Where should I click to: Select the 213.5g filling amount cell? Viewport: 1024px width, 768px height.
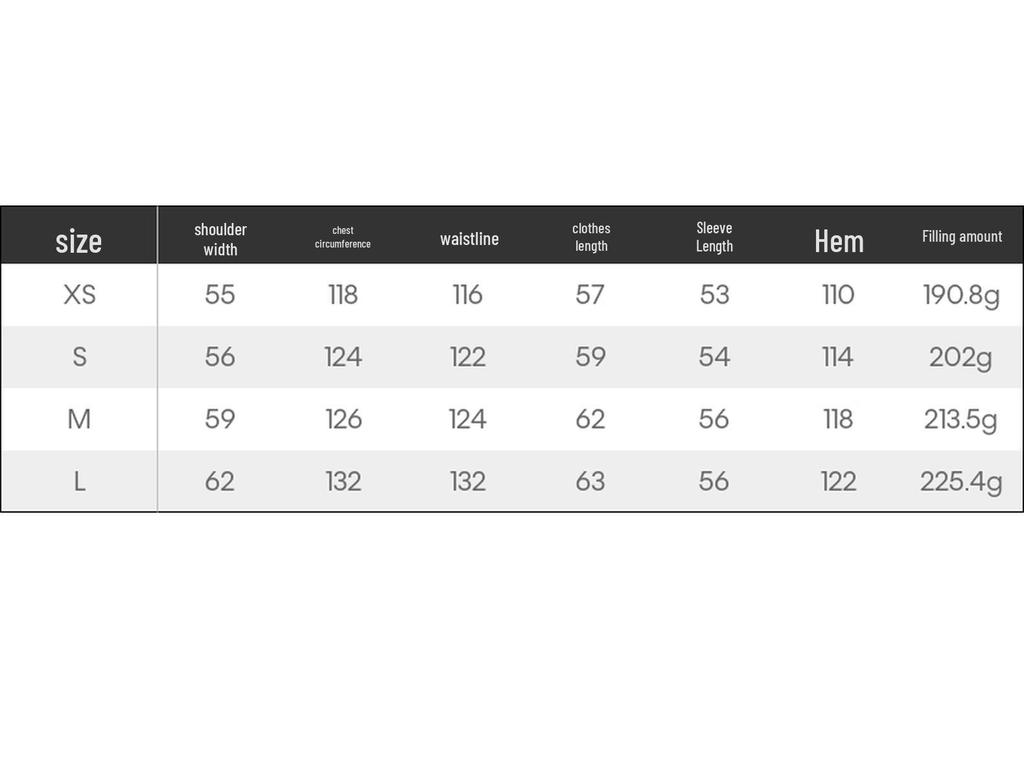coord(961,419)
